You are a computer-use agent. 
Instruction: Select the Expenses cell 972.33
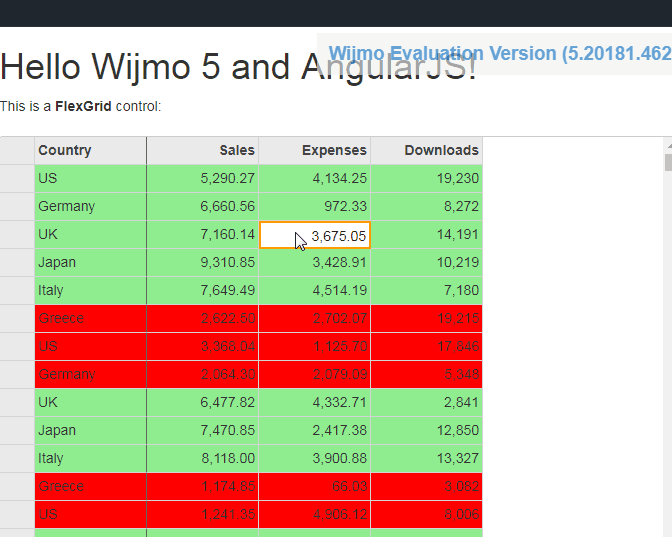coord(315,207)
